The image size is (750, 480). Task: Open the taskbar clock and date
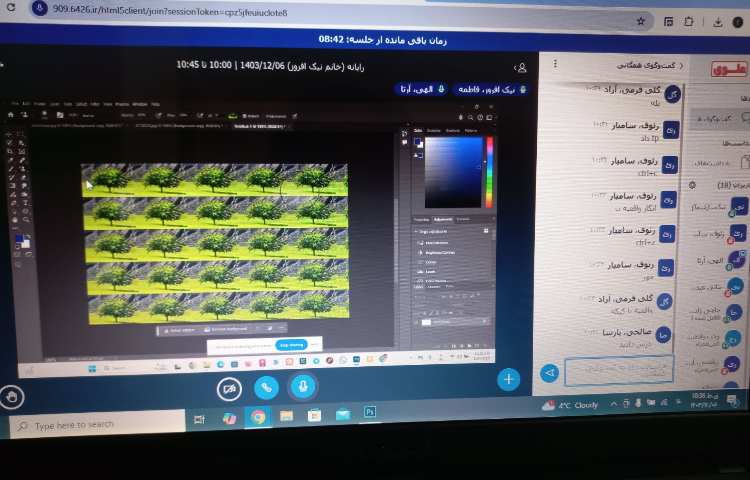(703, 400)
